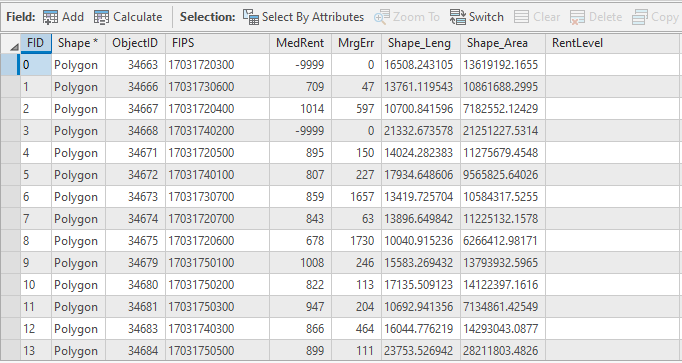682x363 pixels.
Task: Open the Calculate field tool
Action: [128, 17]
